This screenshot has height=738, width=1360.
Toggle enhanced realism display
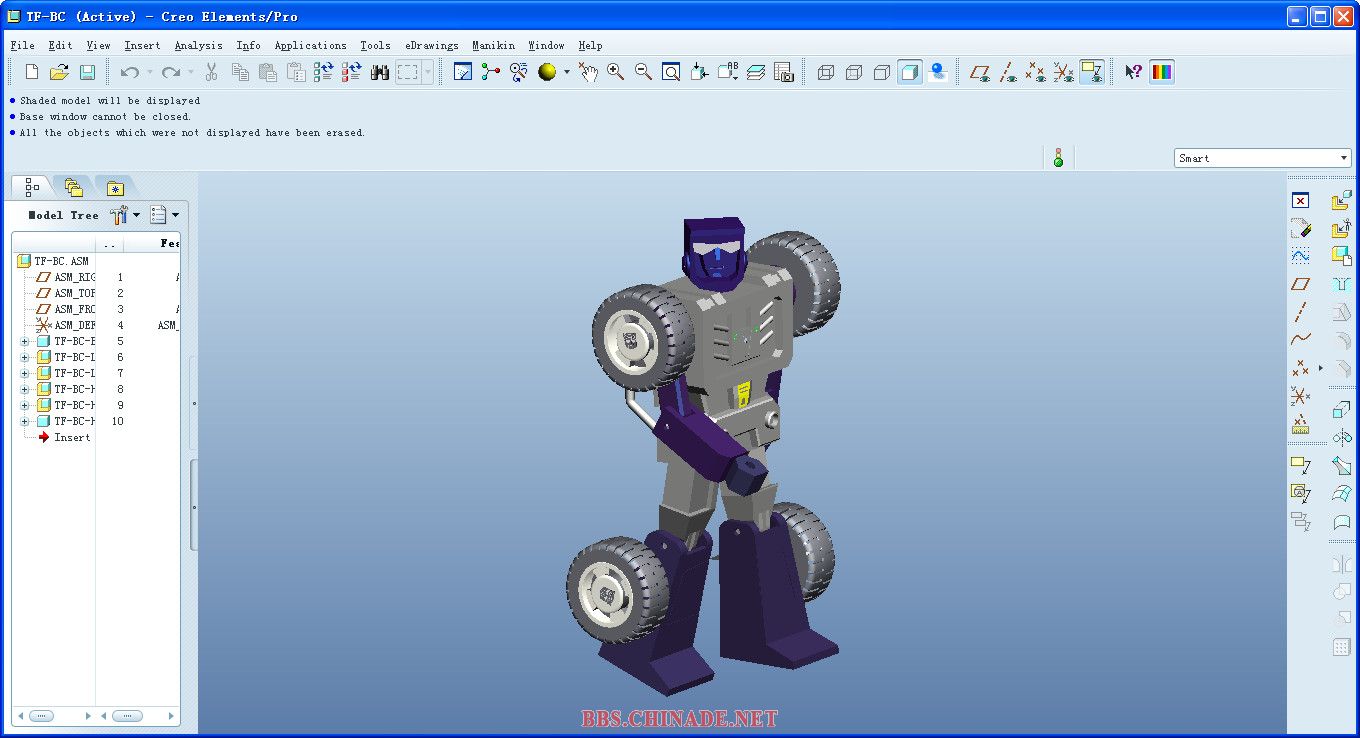tap(938, 72)
